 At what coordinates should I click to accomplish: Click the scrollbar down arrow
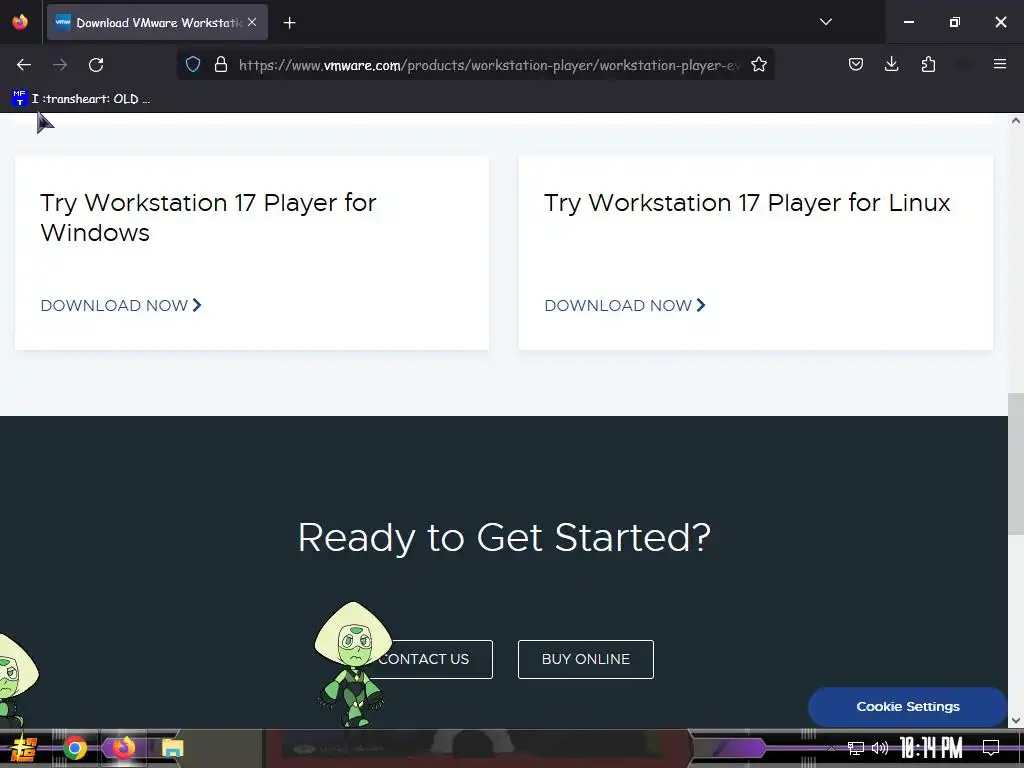[x=1016, y=720]
